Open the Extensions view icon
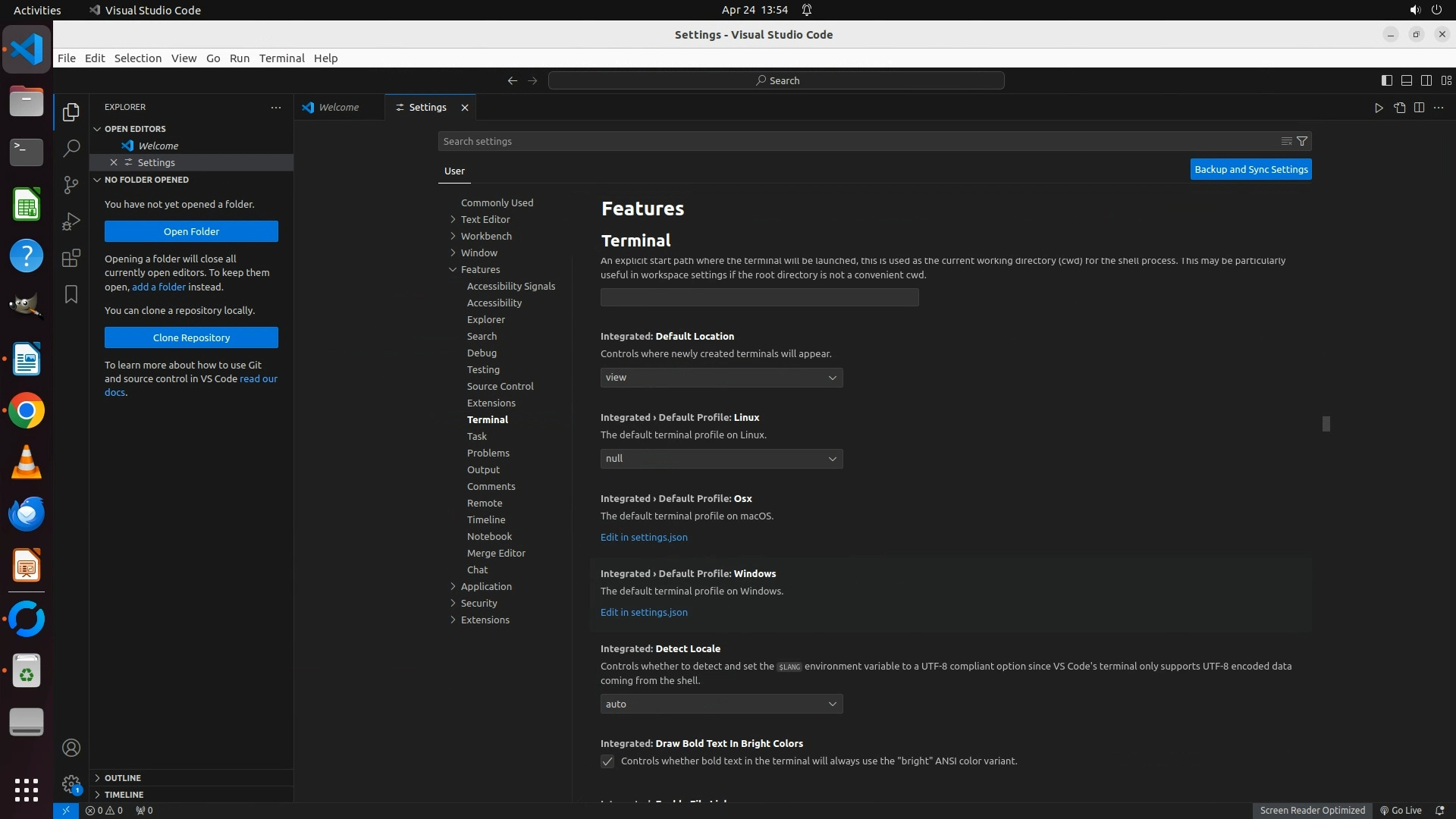Image resolution: width=1456 pixels, height=819 pixels. (71, 258)
